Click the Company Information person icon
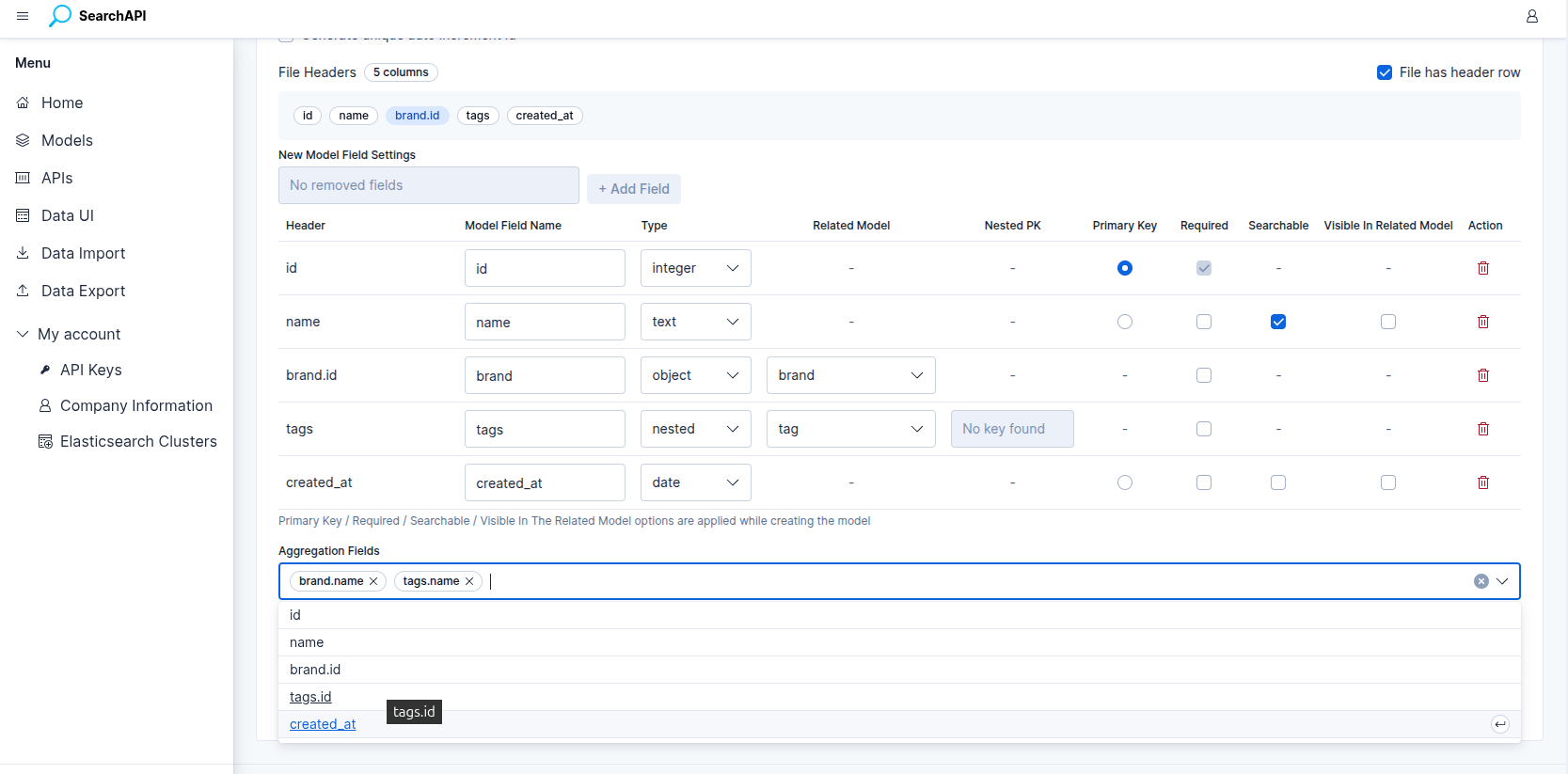This screenshot has height=774, width=1568. coord(45,405)
